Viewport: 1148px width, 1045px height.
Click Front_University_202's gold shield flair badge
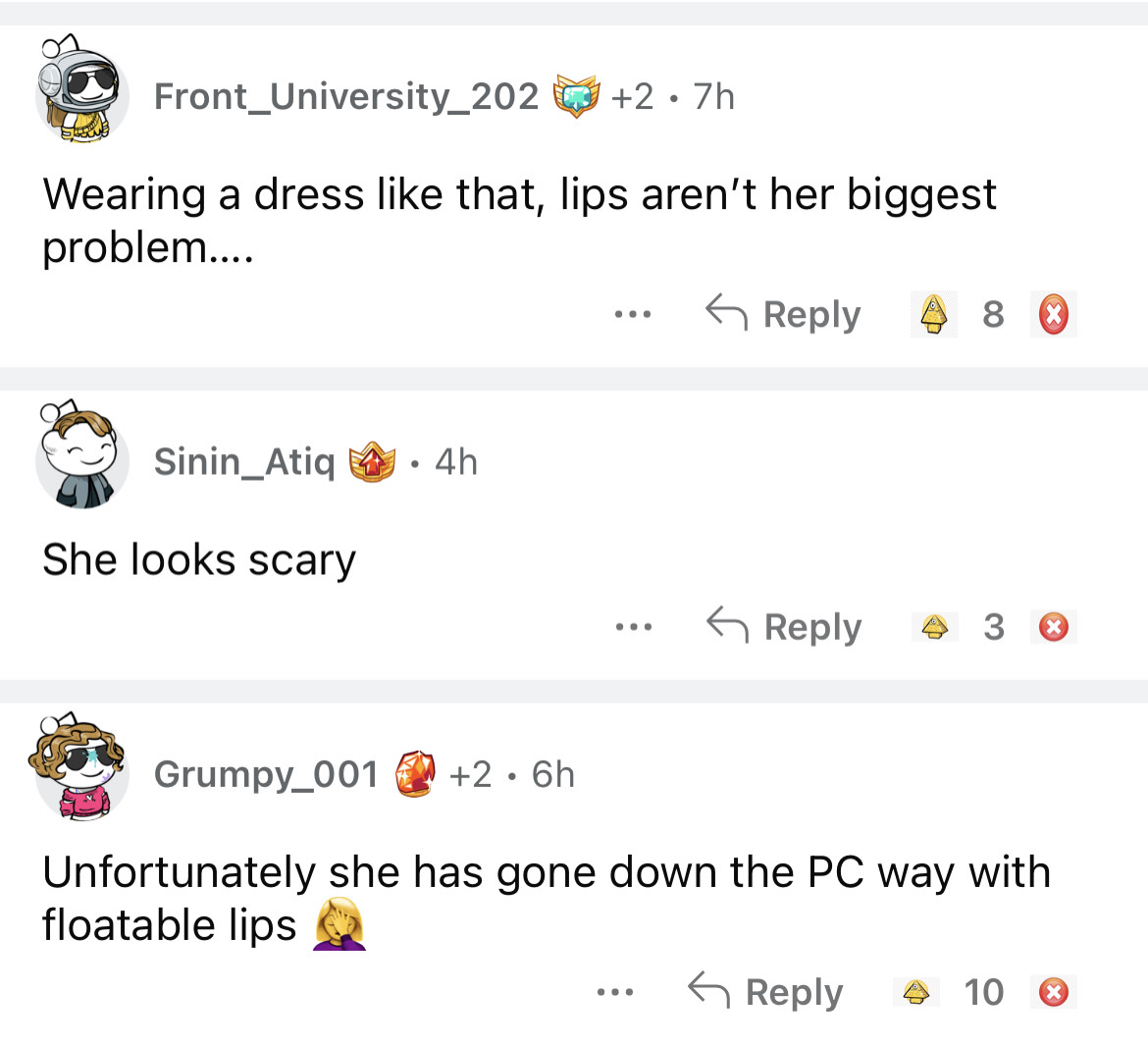[x=576, y=96]
